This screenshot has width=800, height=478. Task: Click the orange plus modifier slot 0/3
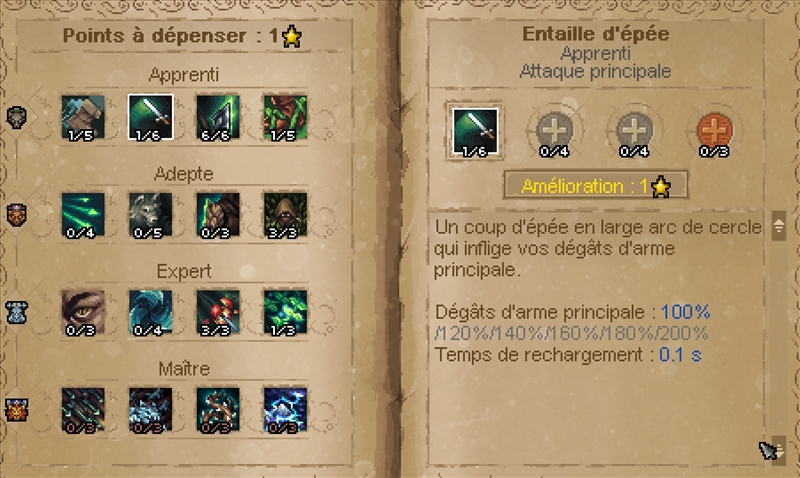714,132
